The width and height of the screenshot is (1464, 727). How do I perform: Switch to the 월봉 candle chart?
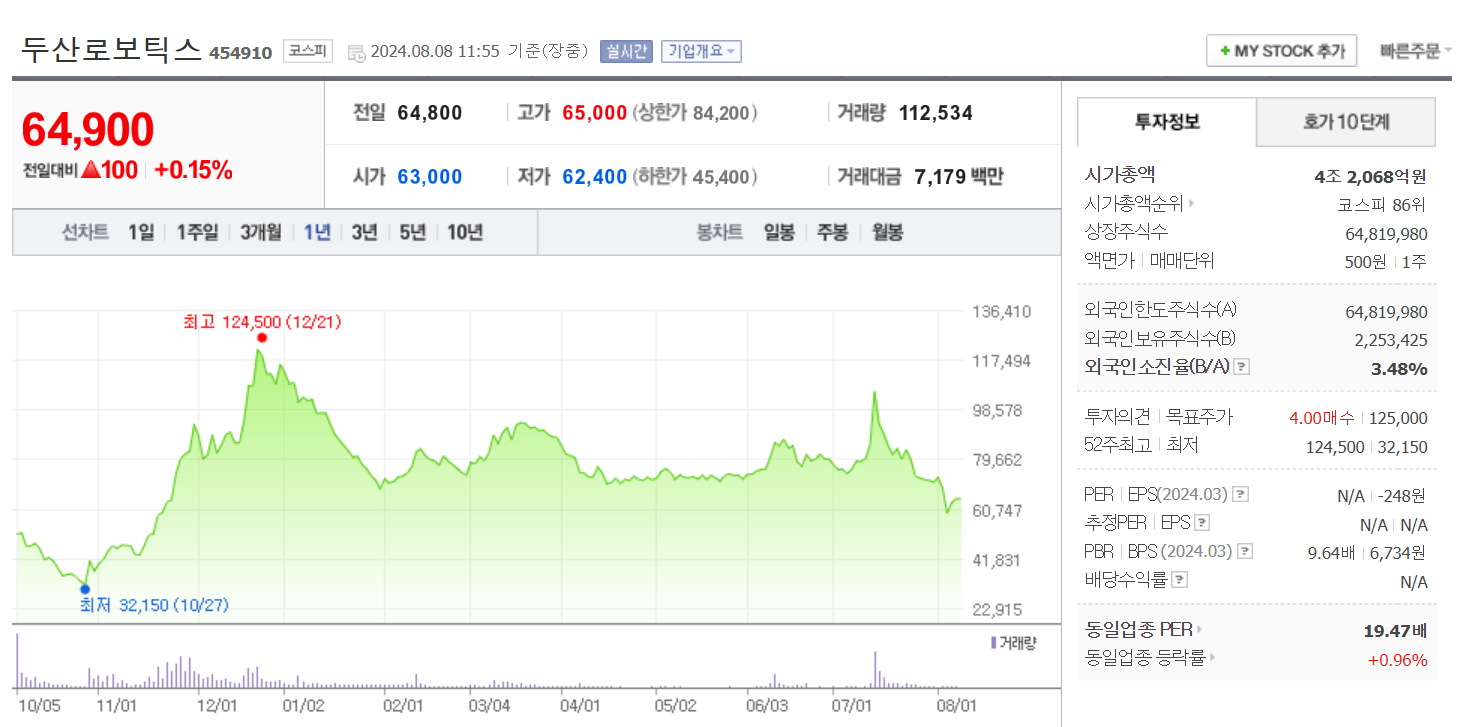[x=887, y=232]
